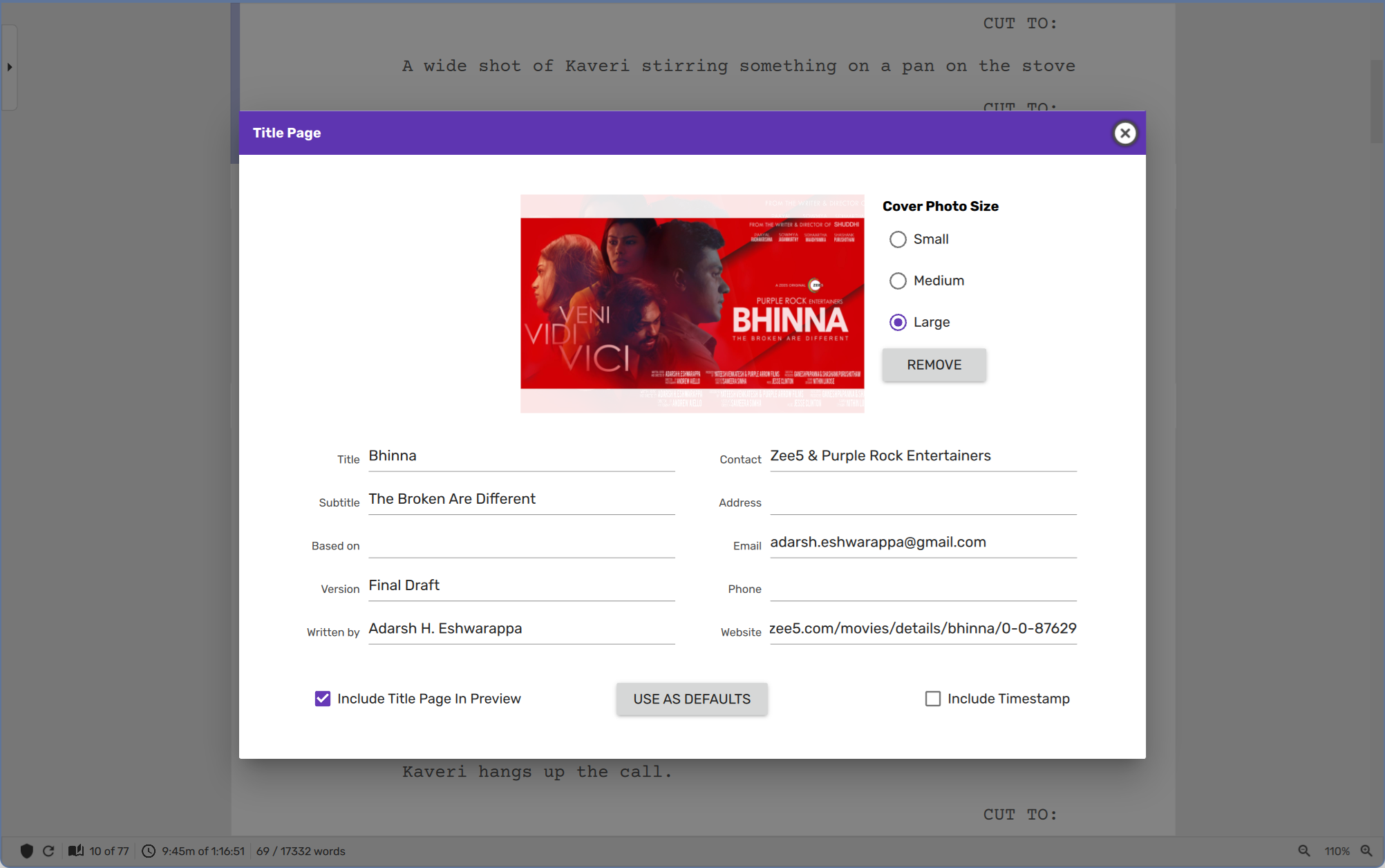Close the Title Page dialog
The image size is (1385, 868).
pos(1124,133)
